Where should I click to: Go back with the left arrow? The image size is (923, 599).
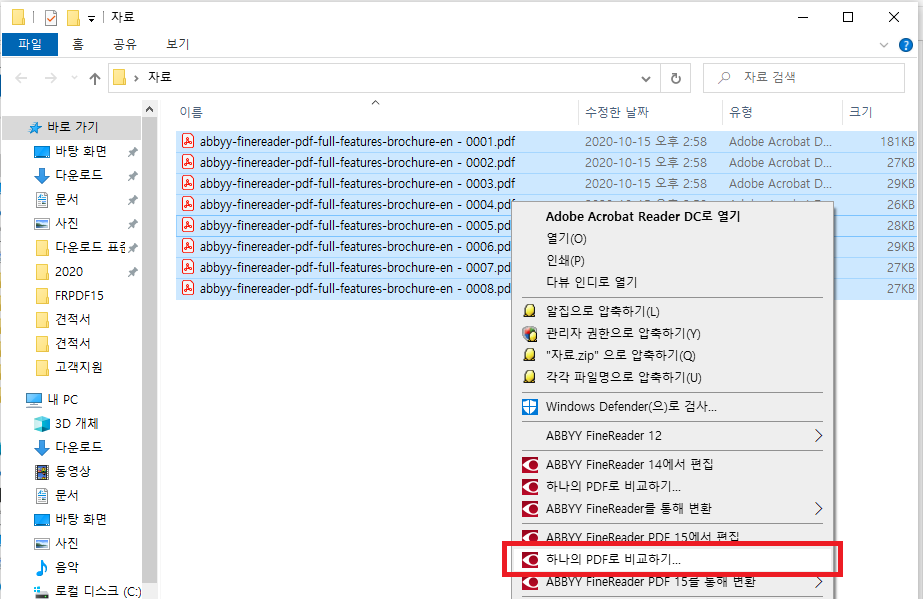pyautogui.click(x=21, y=78)
